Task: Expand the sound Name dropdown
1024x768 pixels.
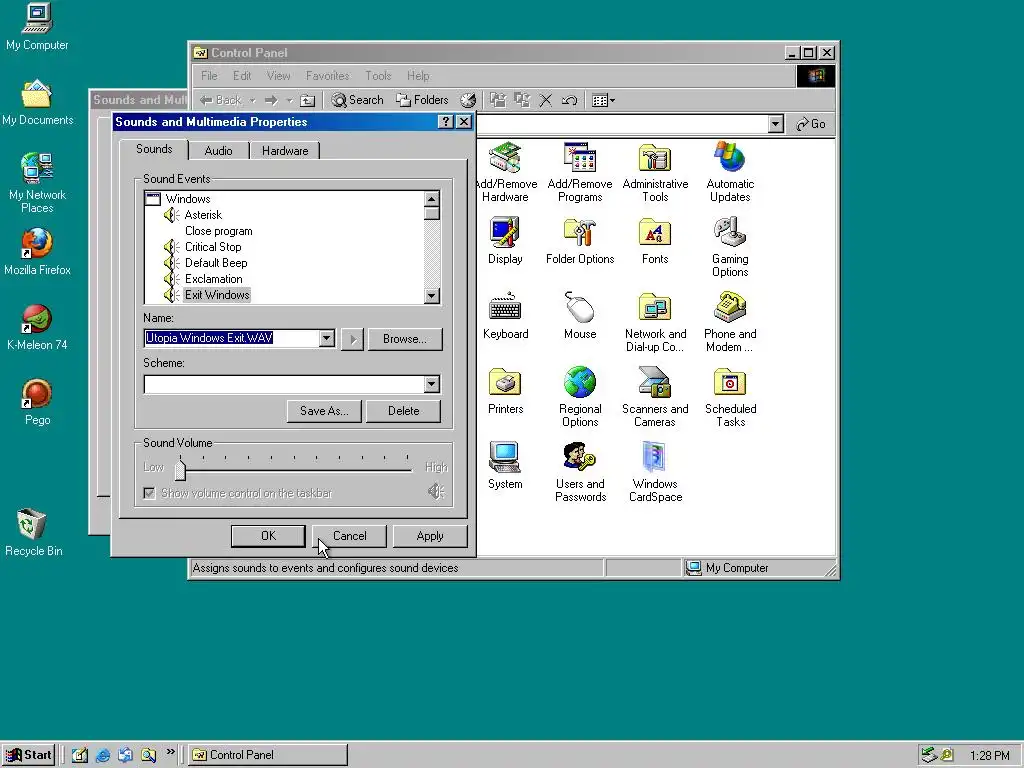Action: [x=327, y=338]
